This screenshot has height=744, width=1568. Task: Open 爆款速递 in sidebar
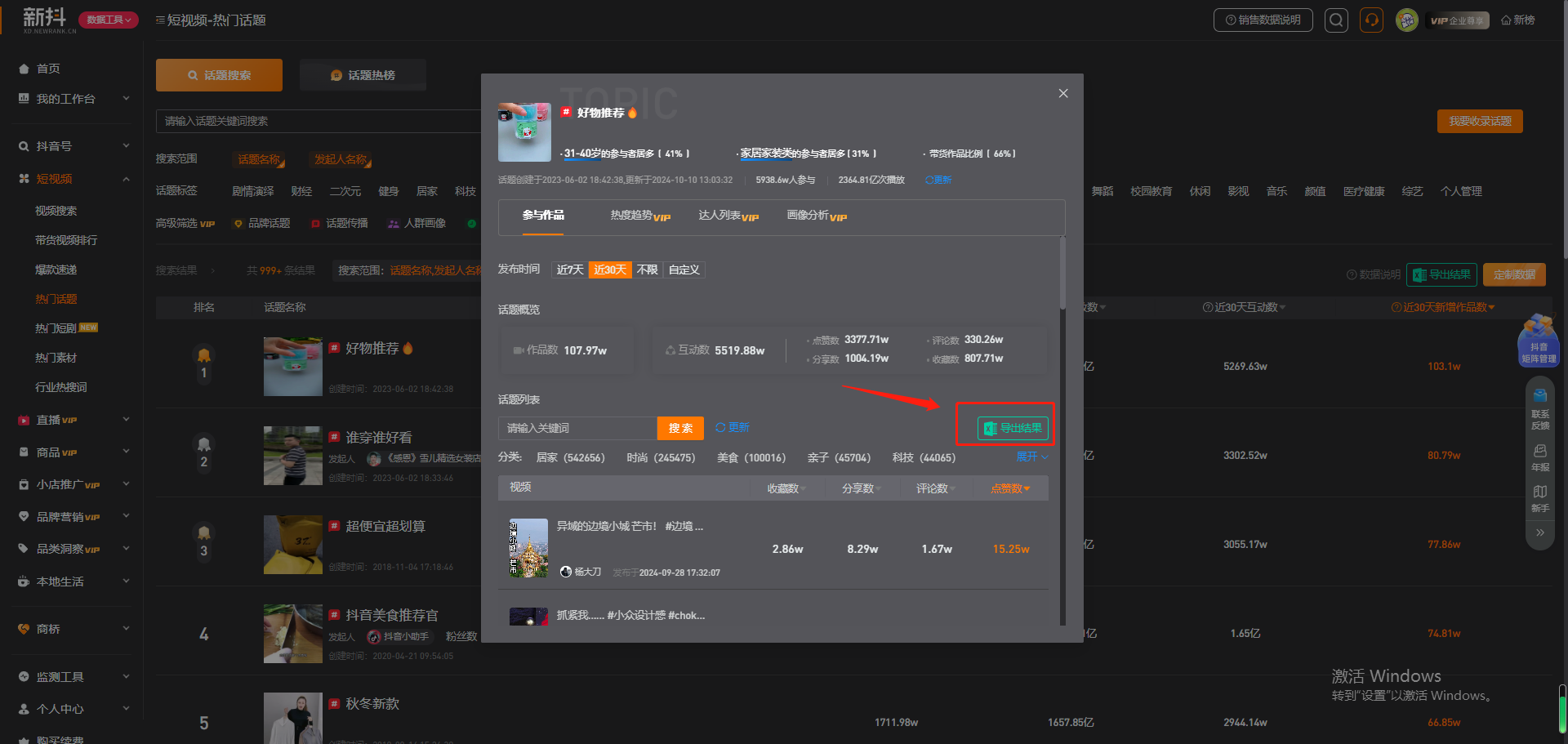[56, 270]
